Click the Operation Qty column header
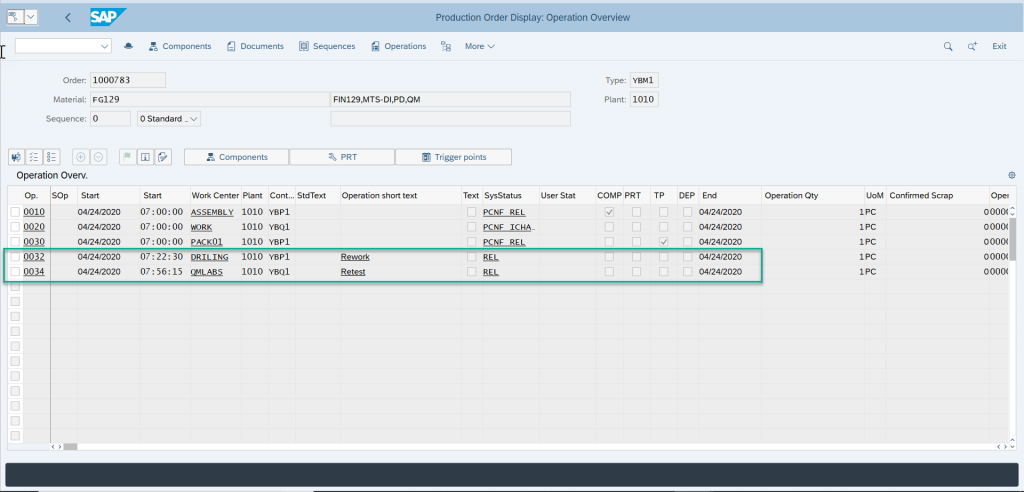 point(792,195)
